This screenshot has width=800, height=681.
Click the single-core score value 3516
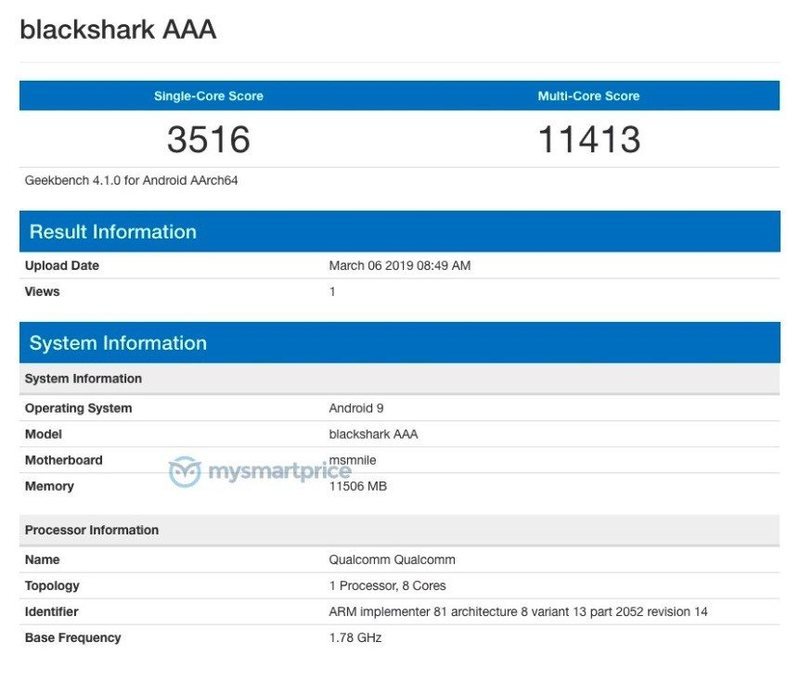coord(208,139)
